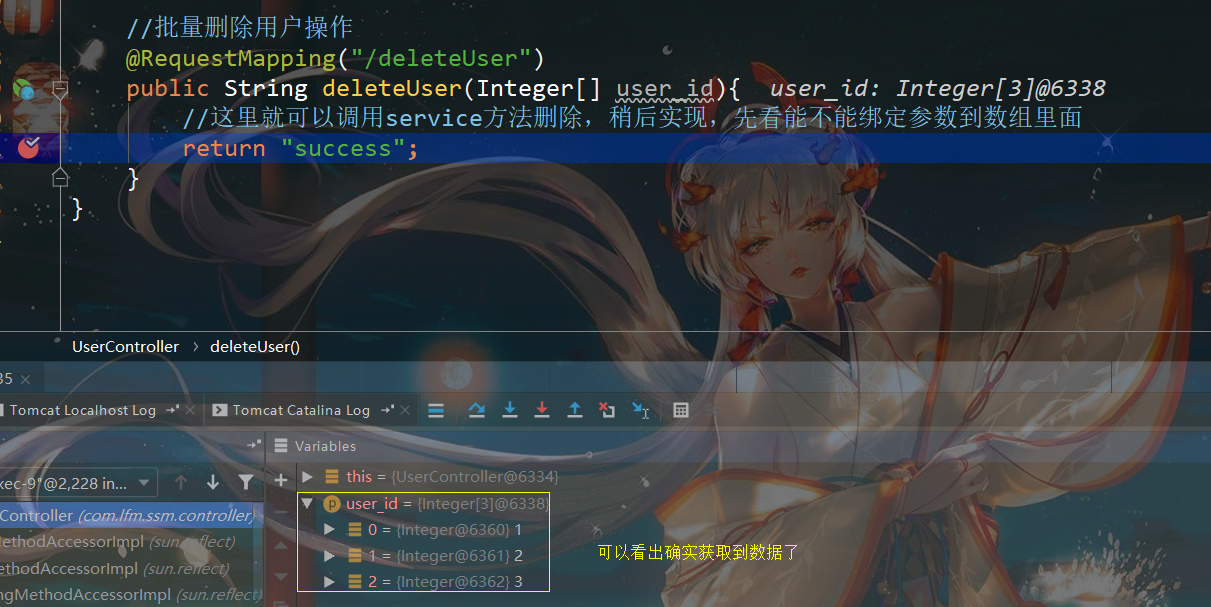Click the Step Out debug icon

(575, 410)
